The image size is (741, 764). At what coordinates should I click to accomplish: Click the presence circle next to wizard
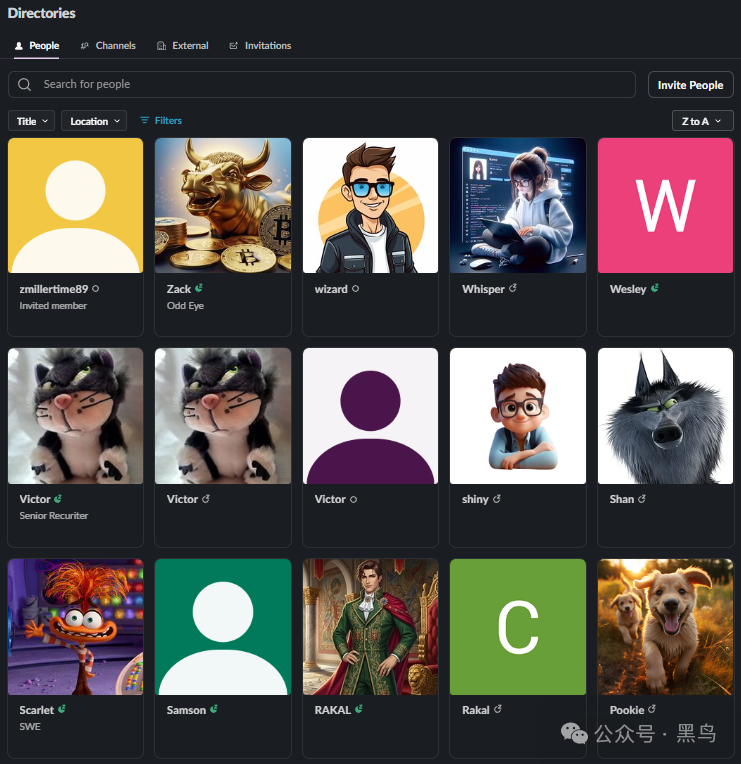[x=355, y=288]
